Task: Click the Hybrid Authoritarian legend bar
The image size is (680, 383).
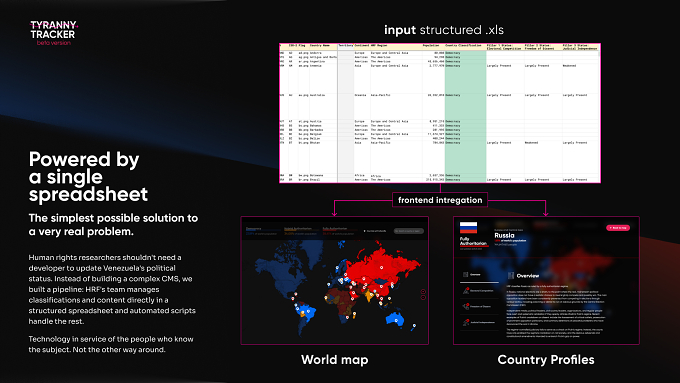Action: point(302,231)
